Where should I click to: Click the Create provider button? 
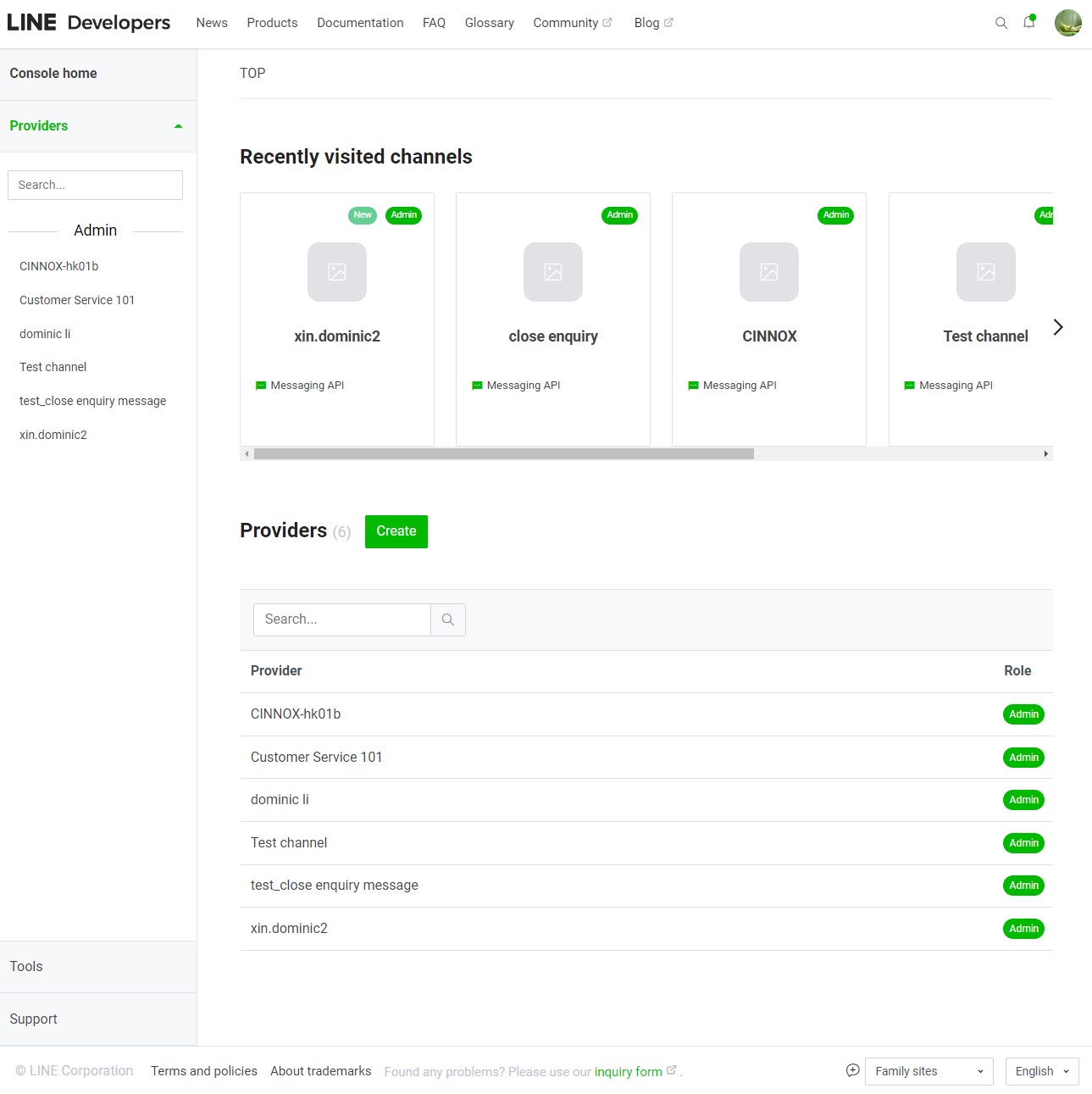pyautogui.click(x=396, y=531)
